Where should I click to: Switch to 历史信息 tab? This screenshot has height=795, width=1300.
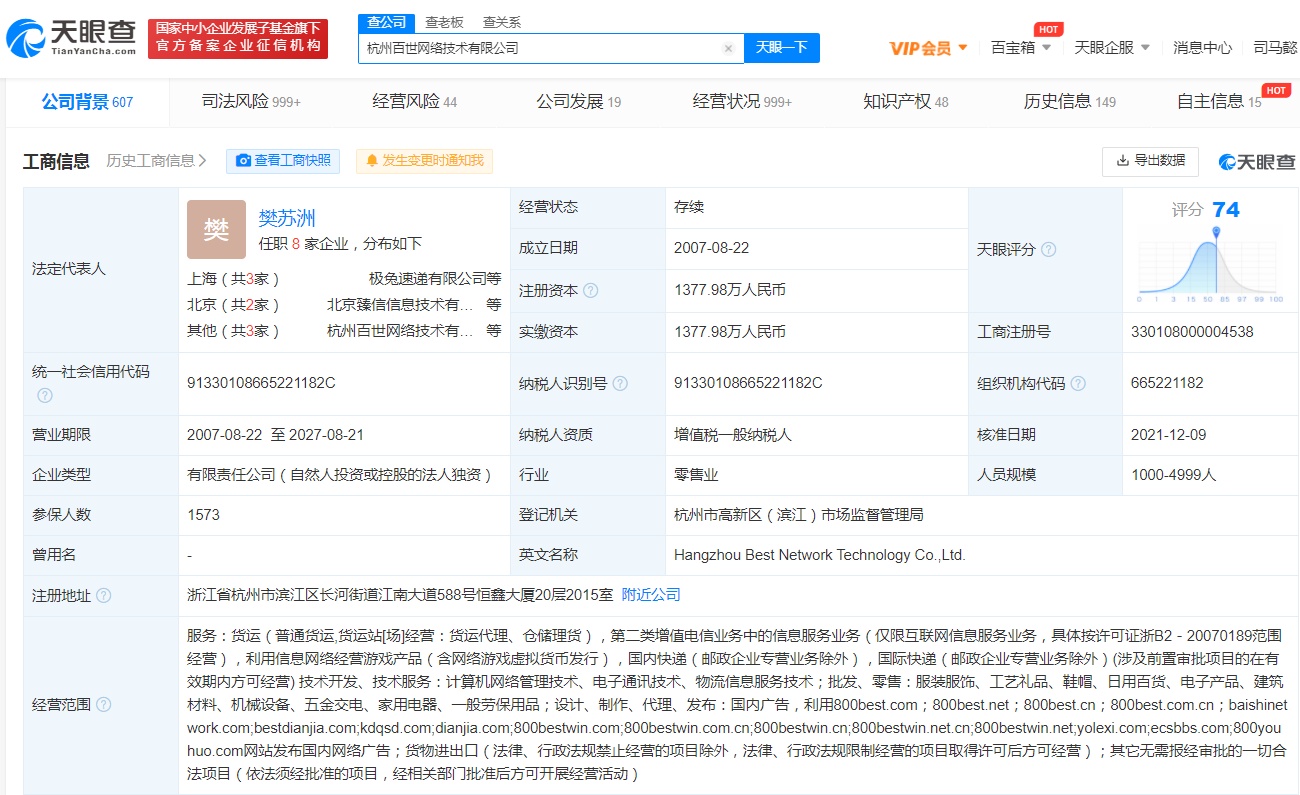click(x=1070, y=102)
